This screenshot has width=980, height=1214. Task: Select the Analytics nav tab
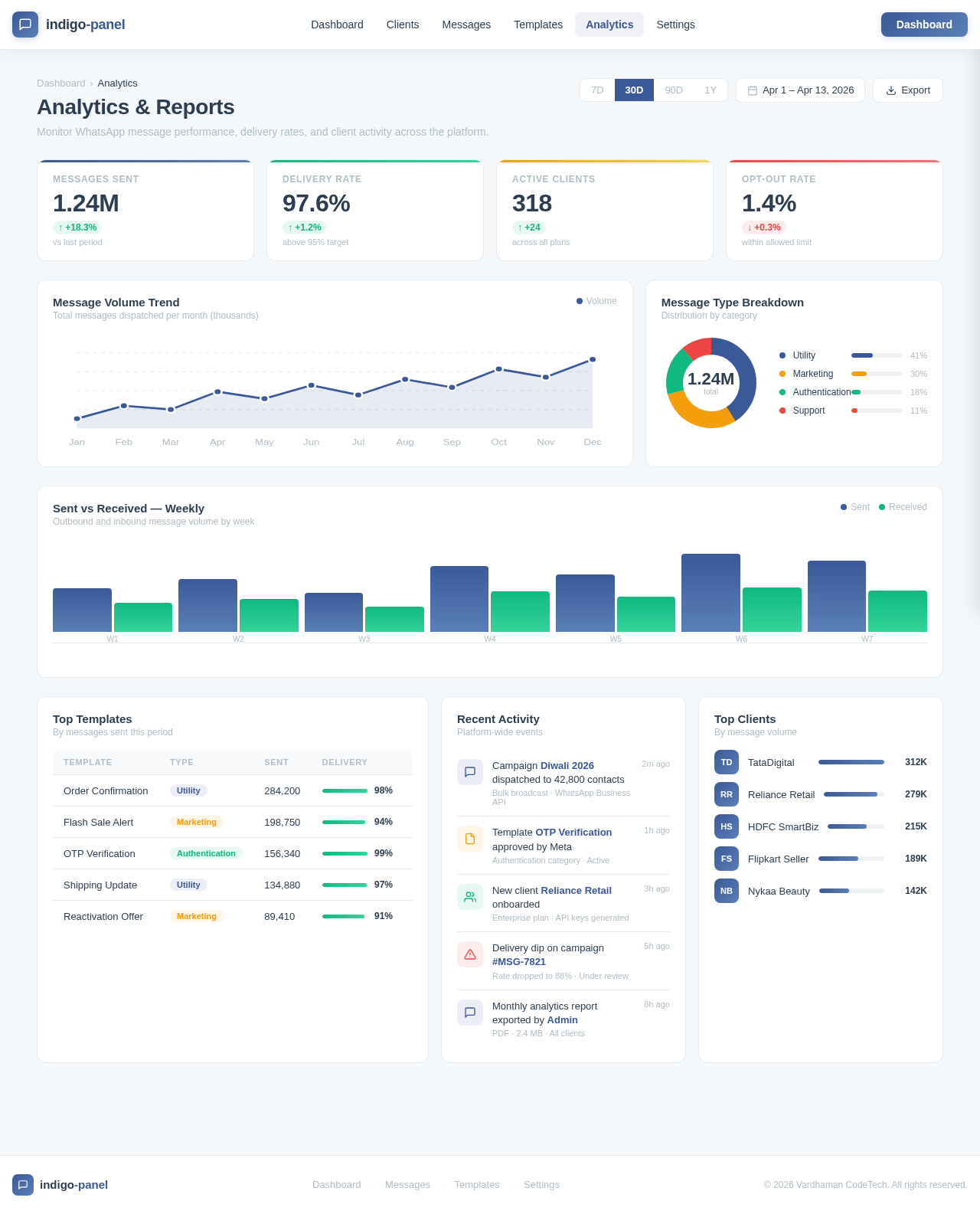[x=609, y=25]
